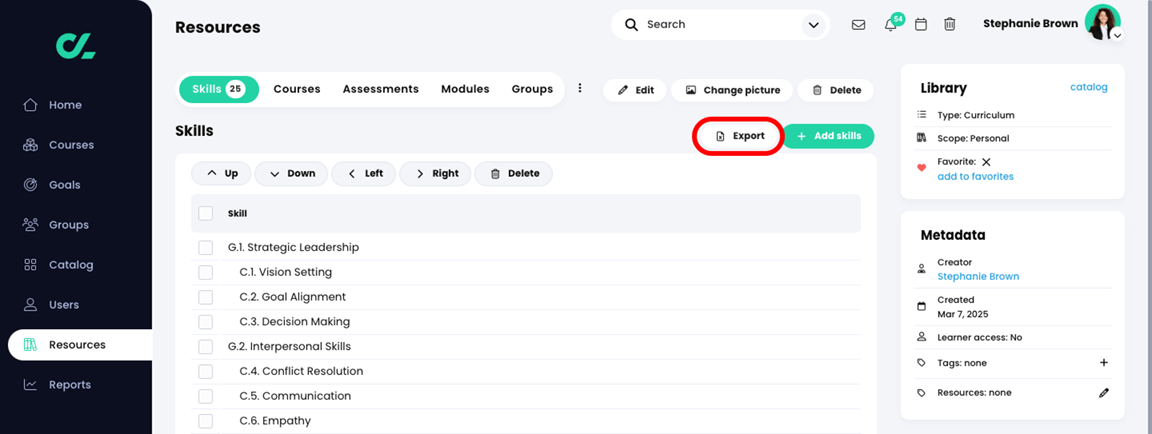Screen dimensions: 1152x434
Task: Click Stephanie Brown's profile avatar
Action: click(x=1102, y=22)
